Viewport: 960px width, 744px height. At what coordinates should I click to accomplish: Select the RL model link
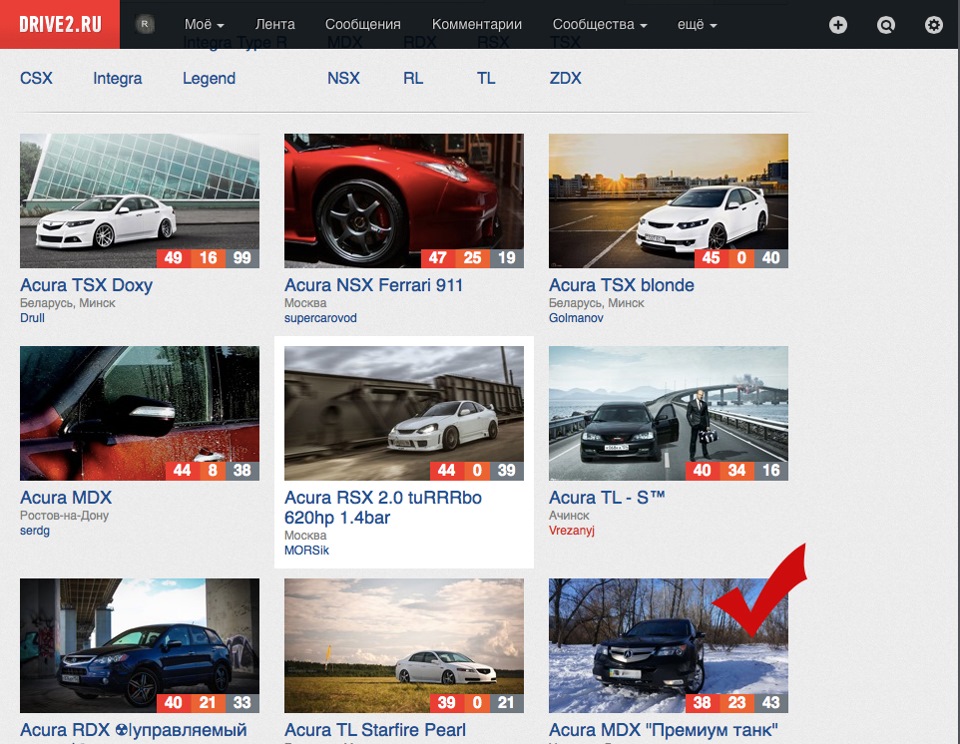(413, 78)
